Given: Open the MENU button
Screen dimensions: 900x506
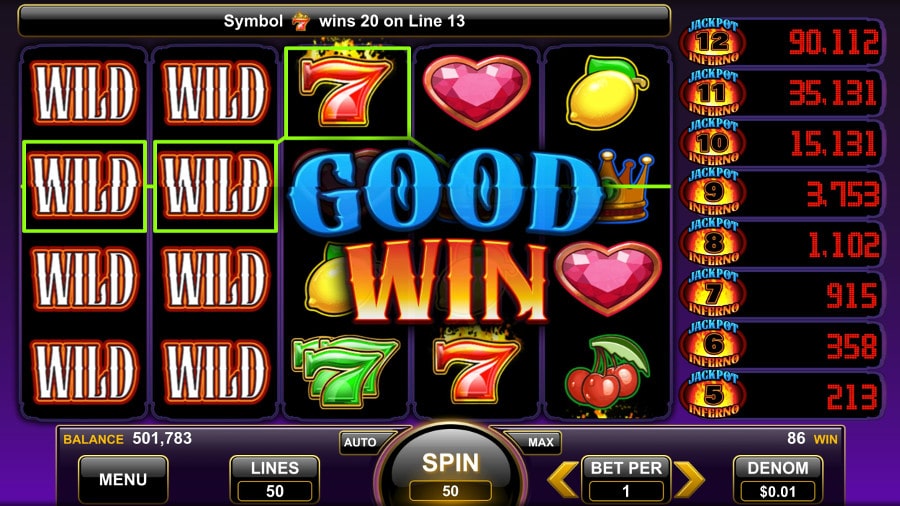Looking at the screenshot, I should [x=123, y=480].
